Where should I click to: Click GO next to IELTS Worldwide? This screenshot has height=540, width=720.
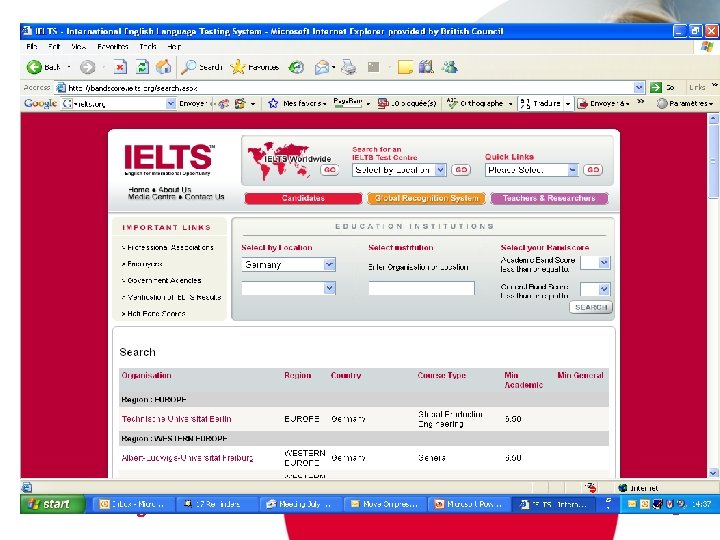click(x=330, y=170)
